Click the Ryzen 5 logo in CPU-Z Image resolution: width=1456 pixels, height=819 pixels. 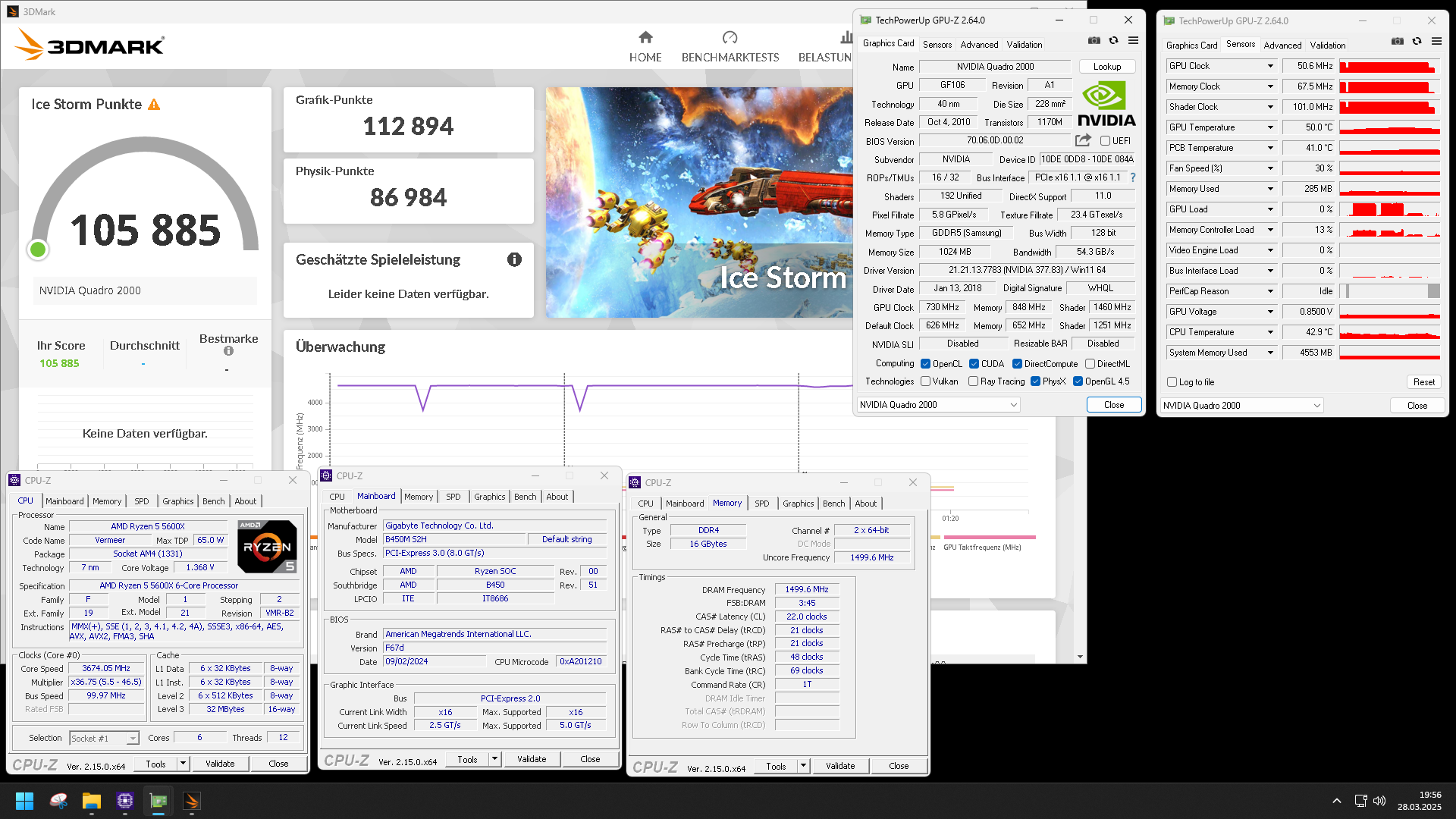[x=267, y=546]
